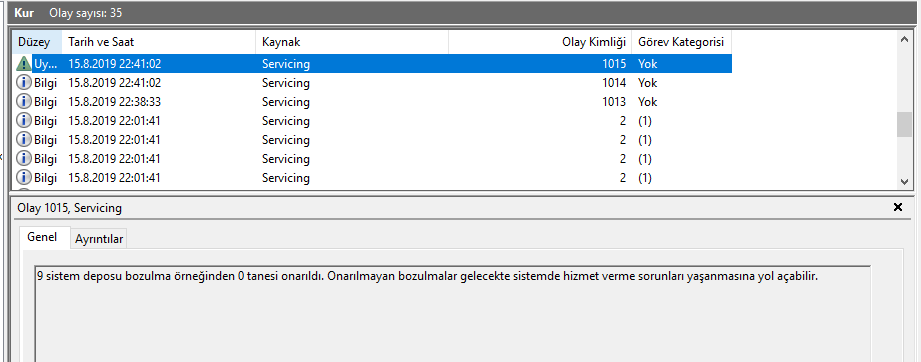Click the warning icon of event 1015
This screenshot has width=921, height=362.
(x=23, y=63)
